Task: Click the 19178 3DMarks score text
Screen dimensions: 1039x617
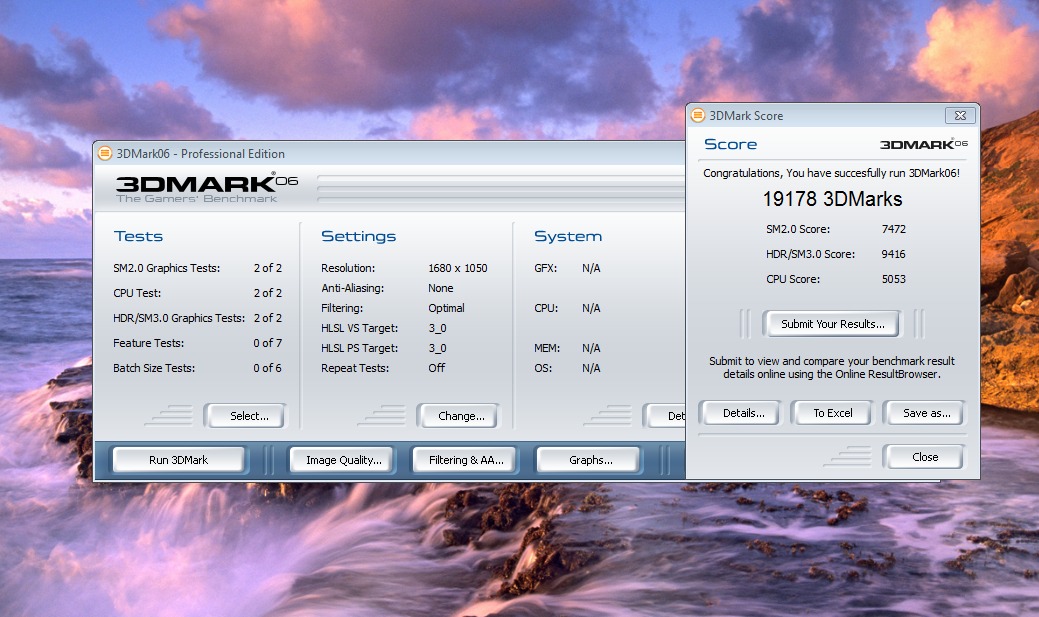Action: 832,199
